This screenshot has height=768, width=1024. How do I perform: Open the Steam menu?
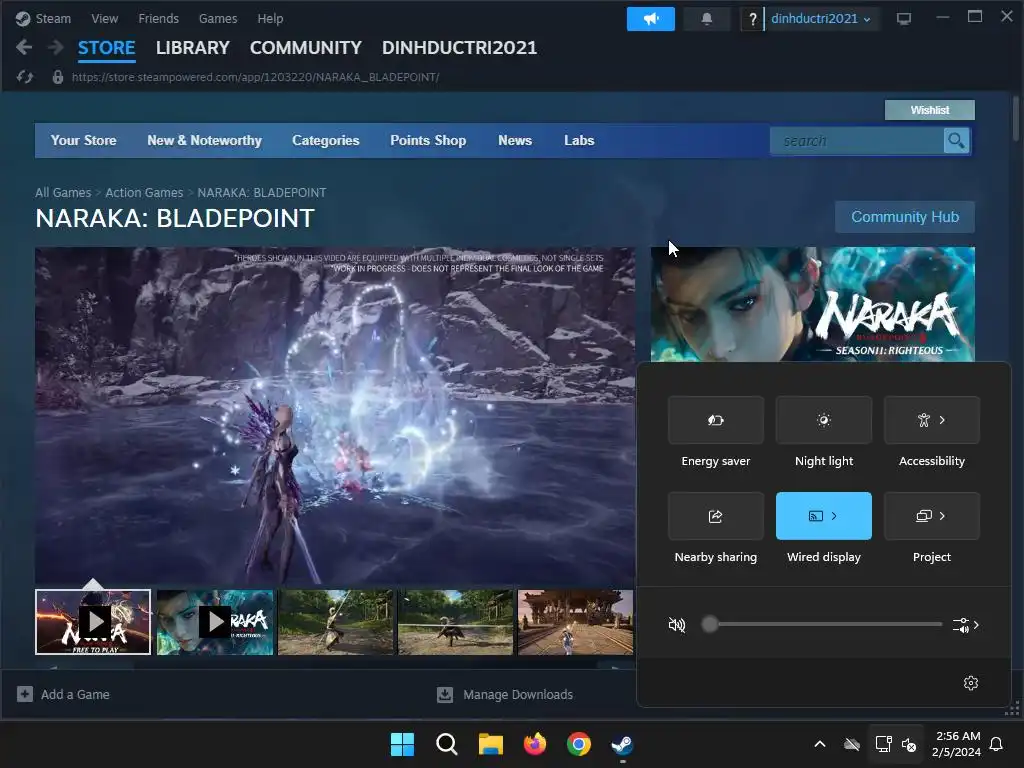53,19
